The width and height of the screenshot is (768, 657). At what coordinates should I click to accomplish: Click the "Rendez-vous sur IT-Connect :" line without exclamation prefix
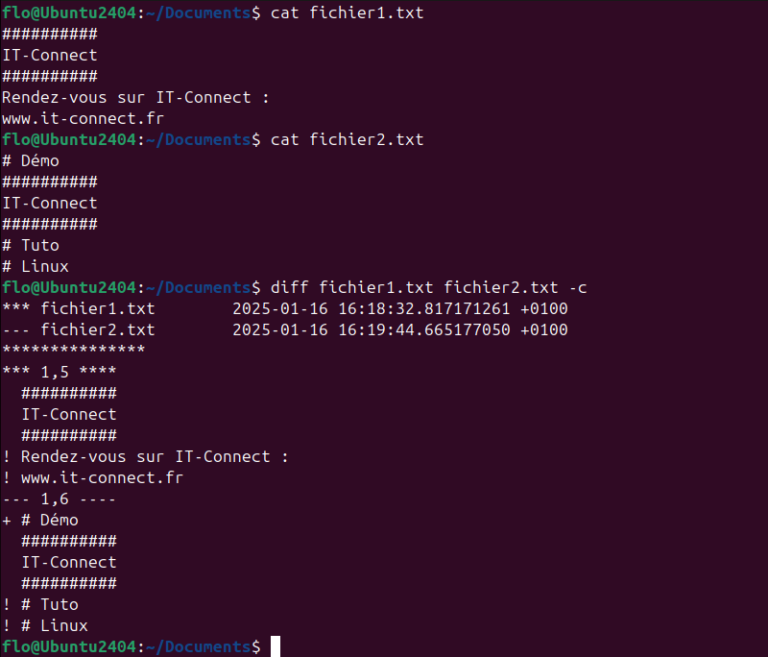136,97
